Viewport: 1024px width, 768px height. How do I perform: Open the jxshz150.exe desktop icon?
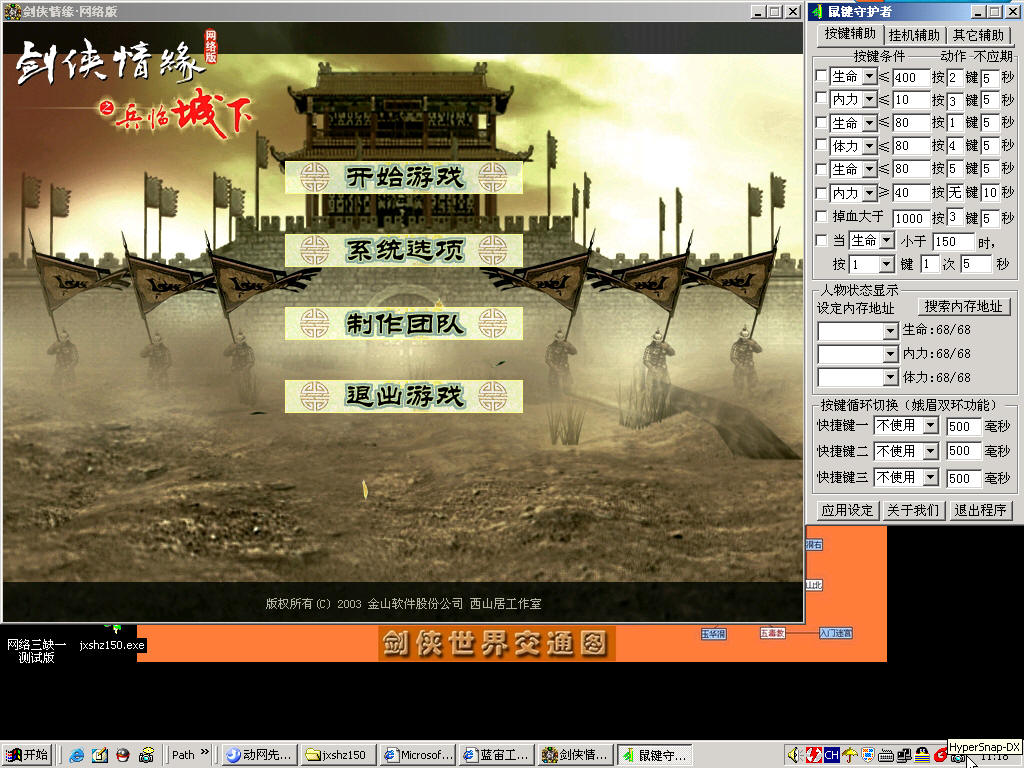pos(112,645)
